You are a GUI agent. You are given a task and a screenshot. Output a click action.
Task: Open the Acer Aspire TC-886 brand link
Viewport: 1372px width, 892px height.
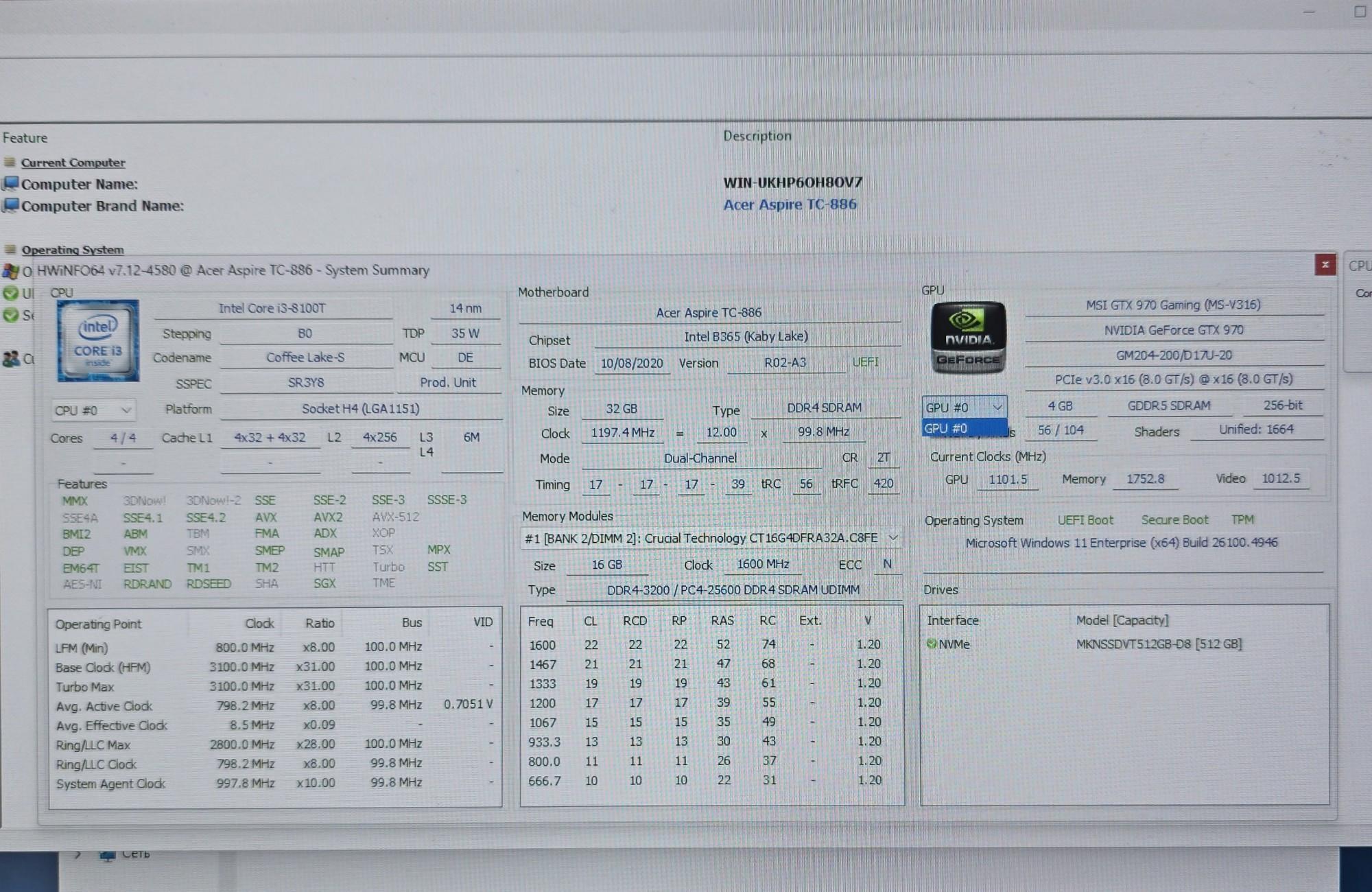[790, 204]
